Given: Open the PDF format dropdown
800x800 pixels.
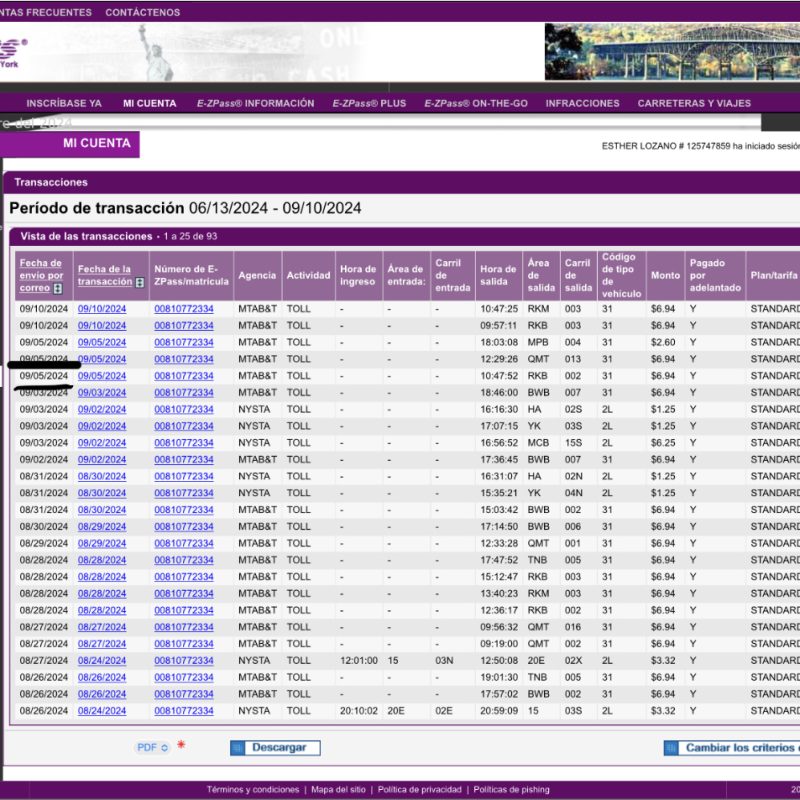Looking at the screenshot, I should coord(153,747).
